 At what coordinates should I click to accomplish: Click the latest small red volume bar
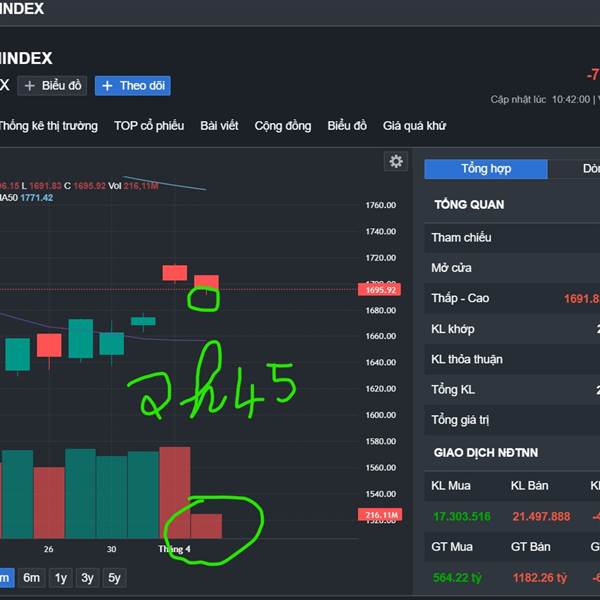(x=206, y=526)
